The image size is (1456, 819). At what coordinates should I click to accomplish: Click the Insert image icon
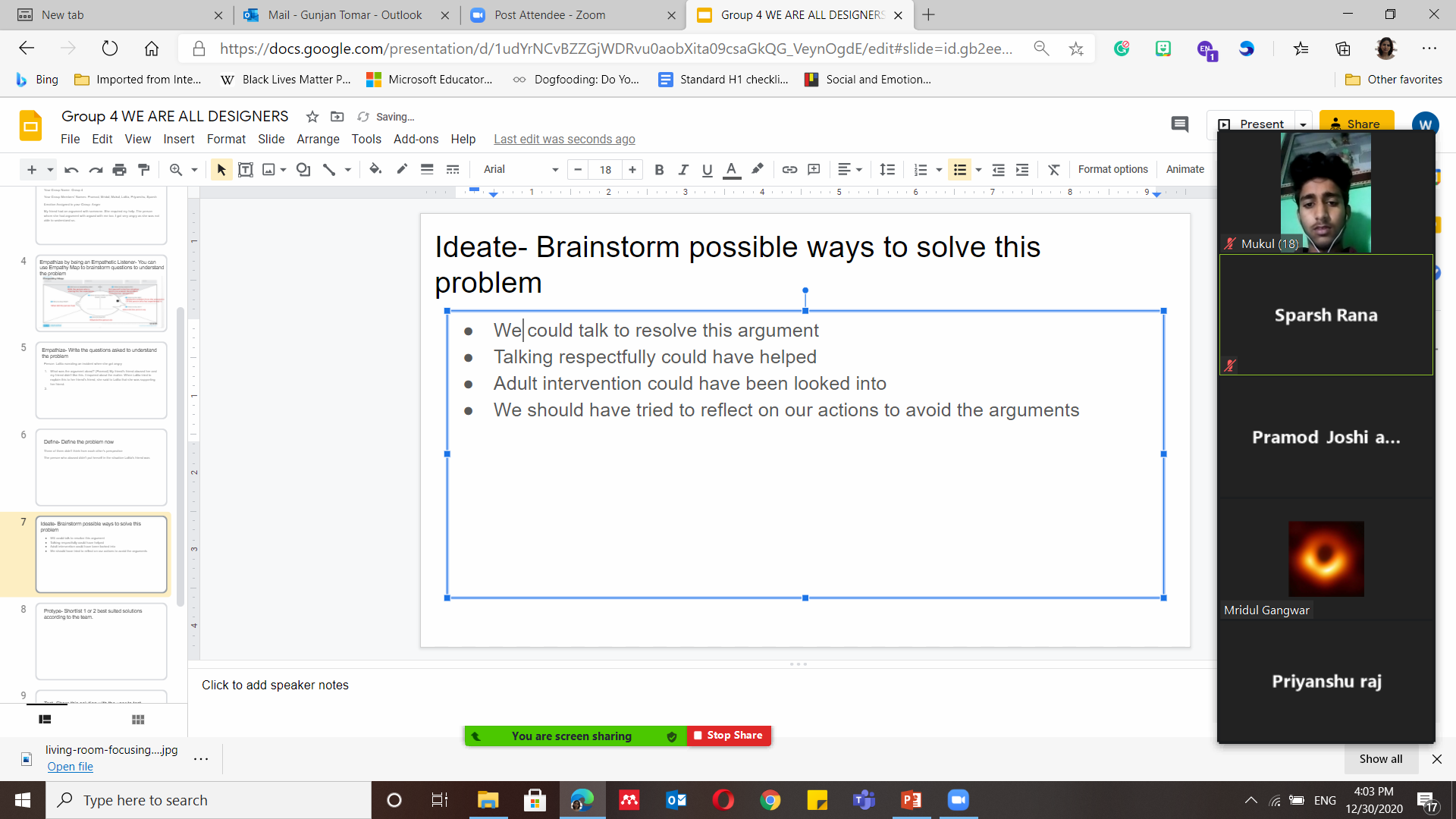coord(268,170)
